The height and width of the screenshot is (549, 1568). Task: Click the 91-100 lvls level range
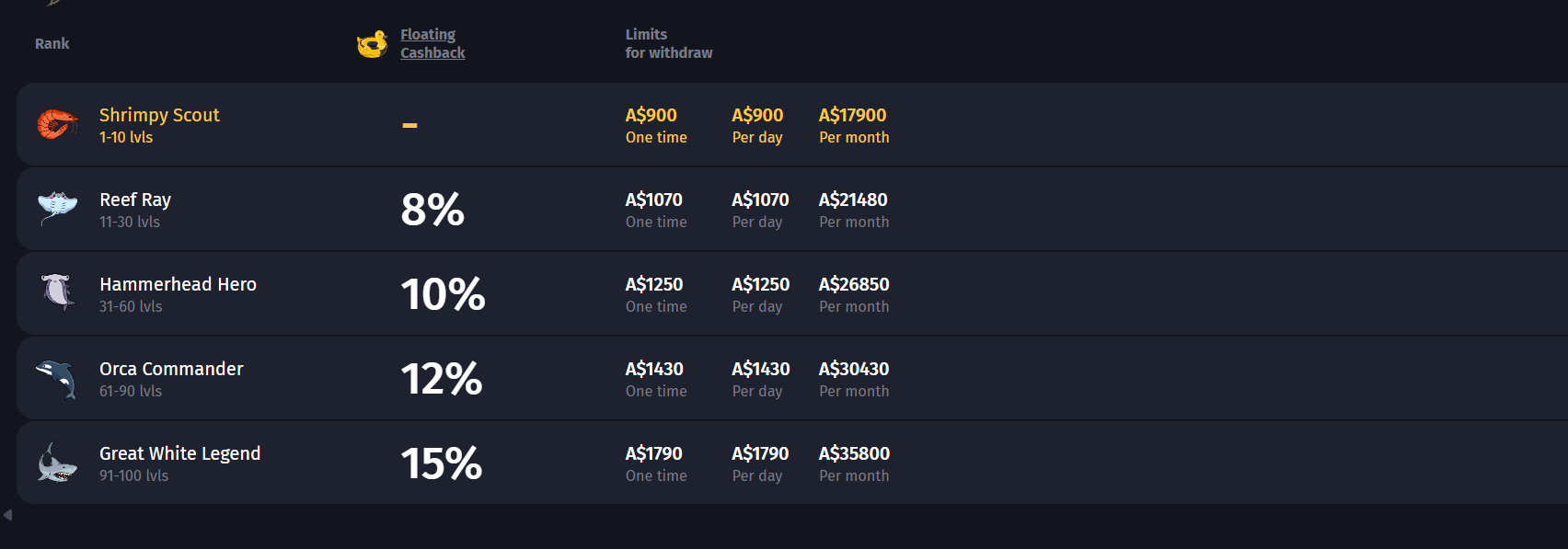coord(134,475)
